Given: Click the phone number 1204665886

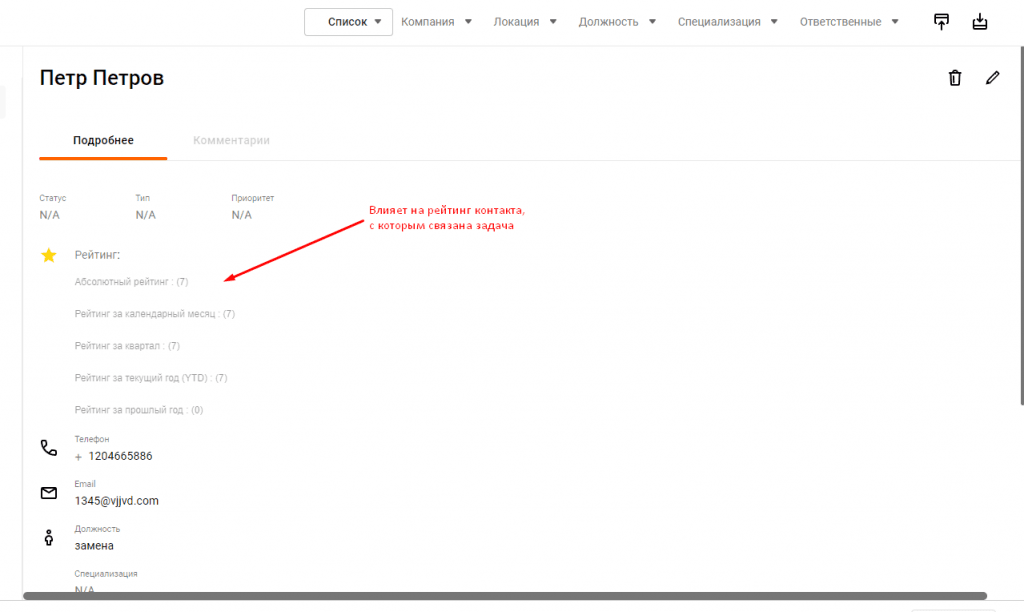Looking at the screenshot, I should coord(120,456).
